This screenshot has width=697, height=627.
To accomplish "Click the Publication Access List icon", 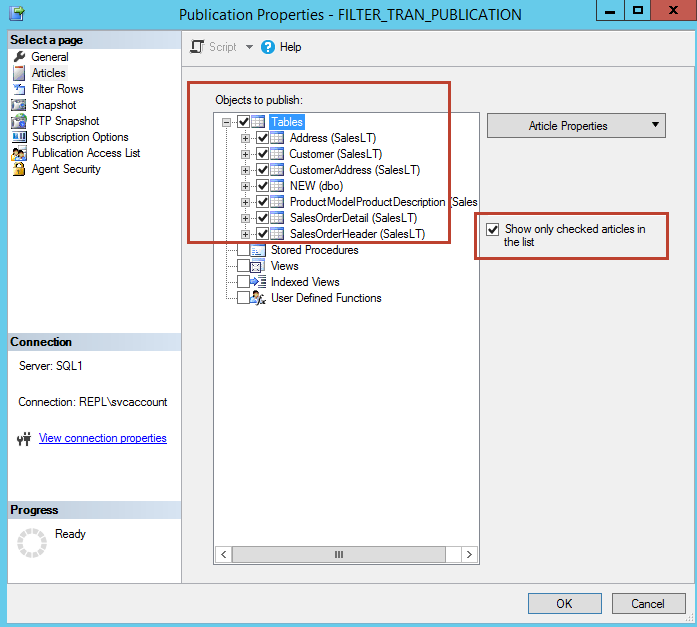I will click(19, 153).
